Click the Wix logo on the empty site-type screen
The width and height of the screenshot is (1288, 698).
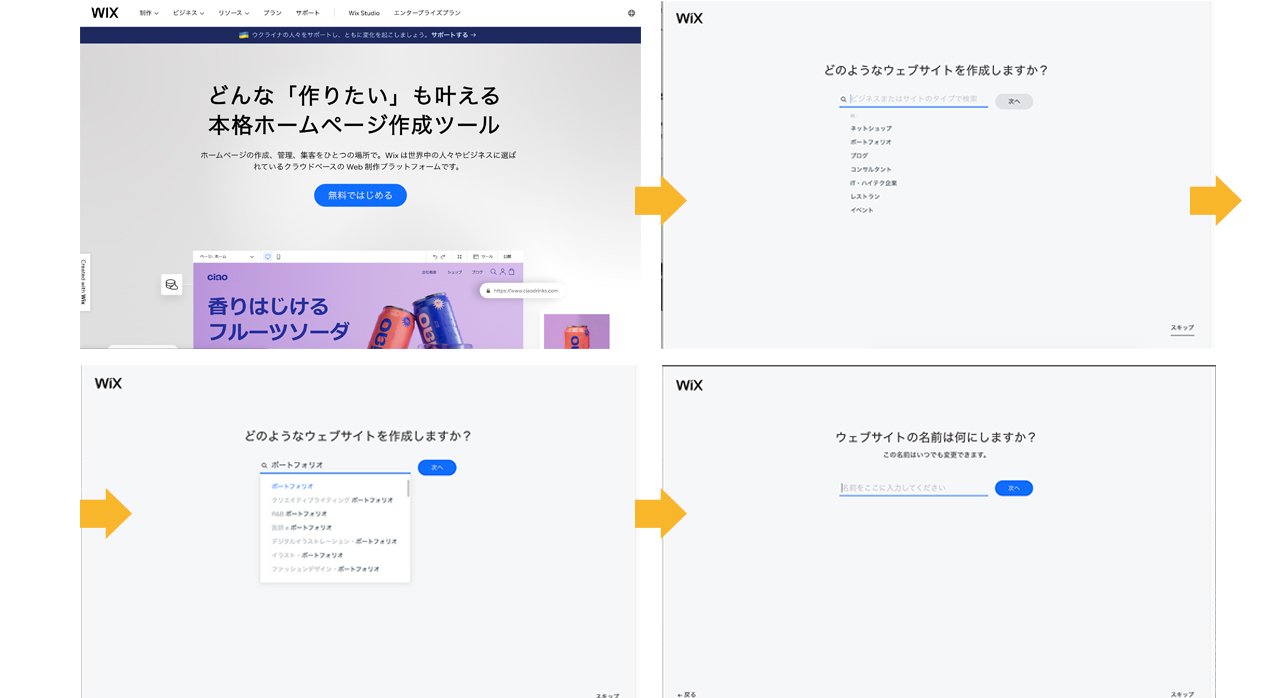pos(689,18)
